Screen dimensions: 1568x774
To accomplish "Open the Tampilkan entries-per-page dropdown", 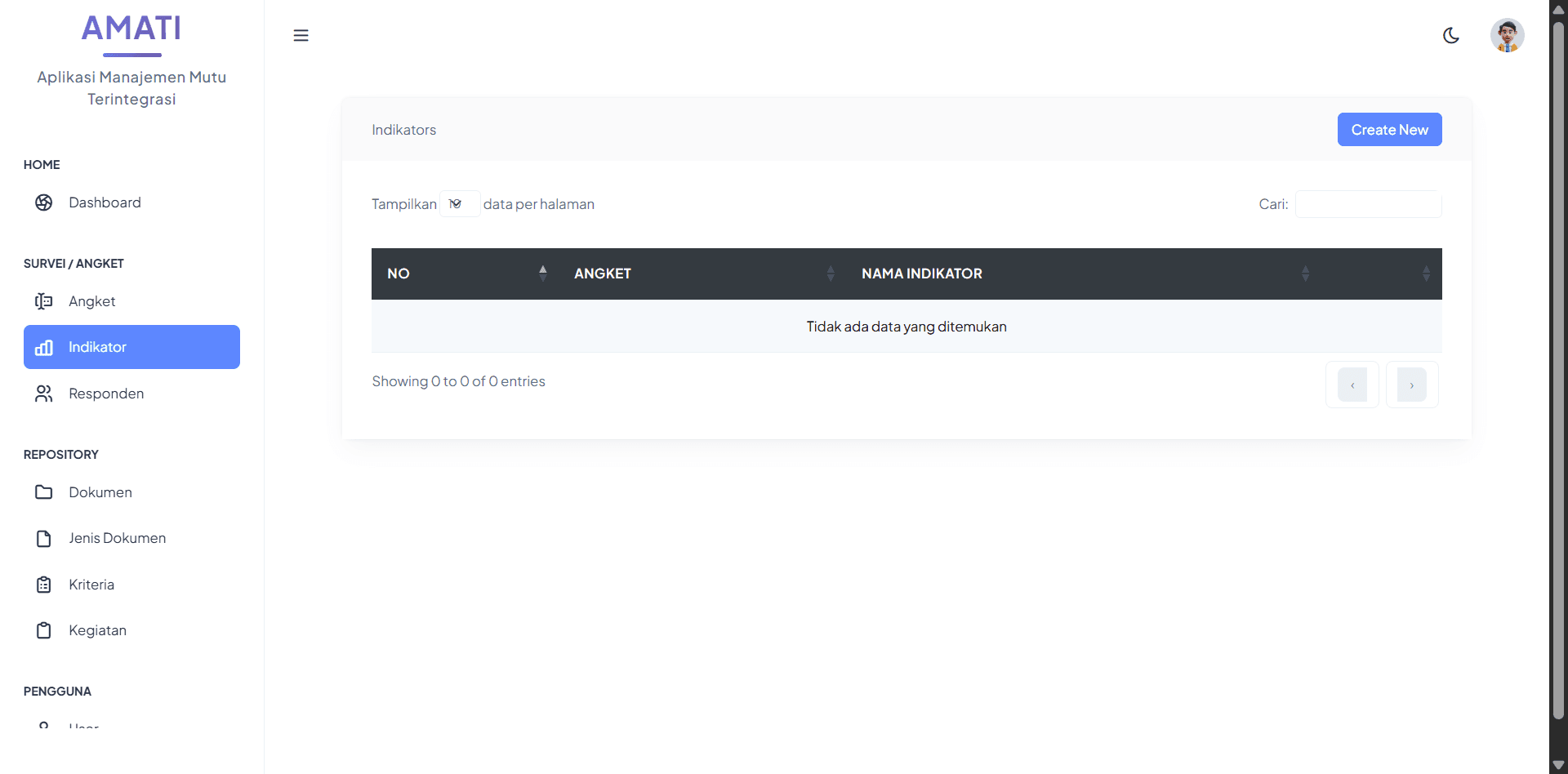I will (459, 204).
